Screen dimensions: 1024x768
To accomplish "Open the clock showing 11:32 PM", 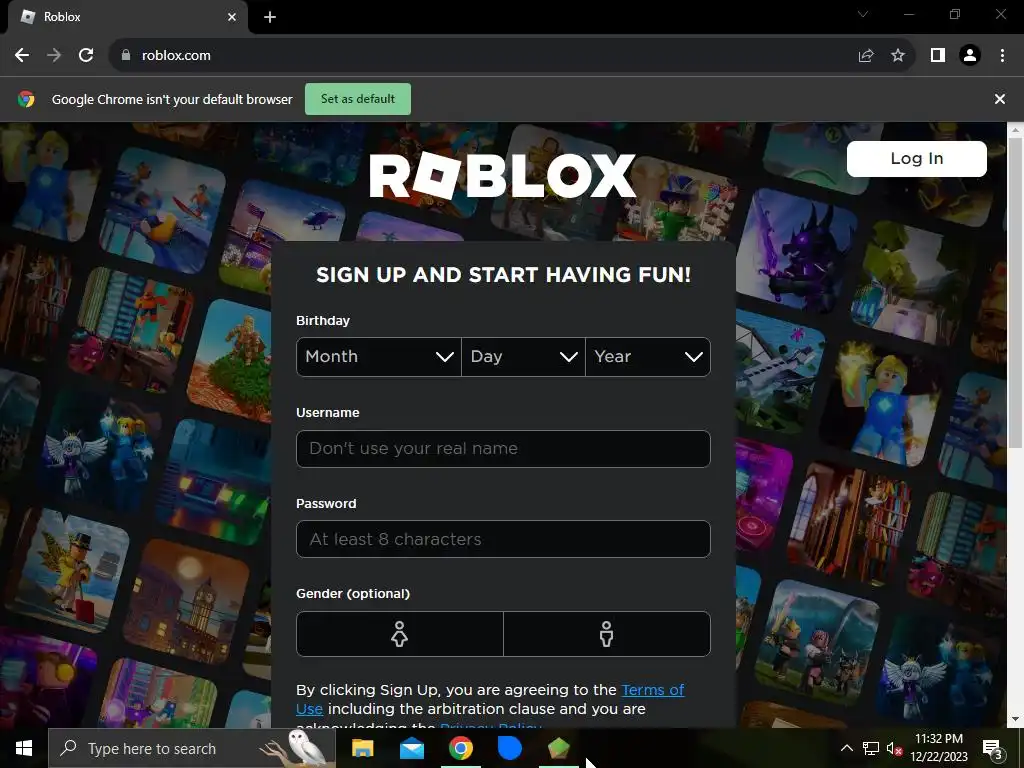I will click(938, 748).
